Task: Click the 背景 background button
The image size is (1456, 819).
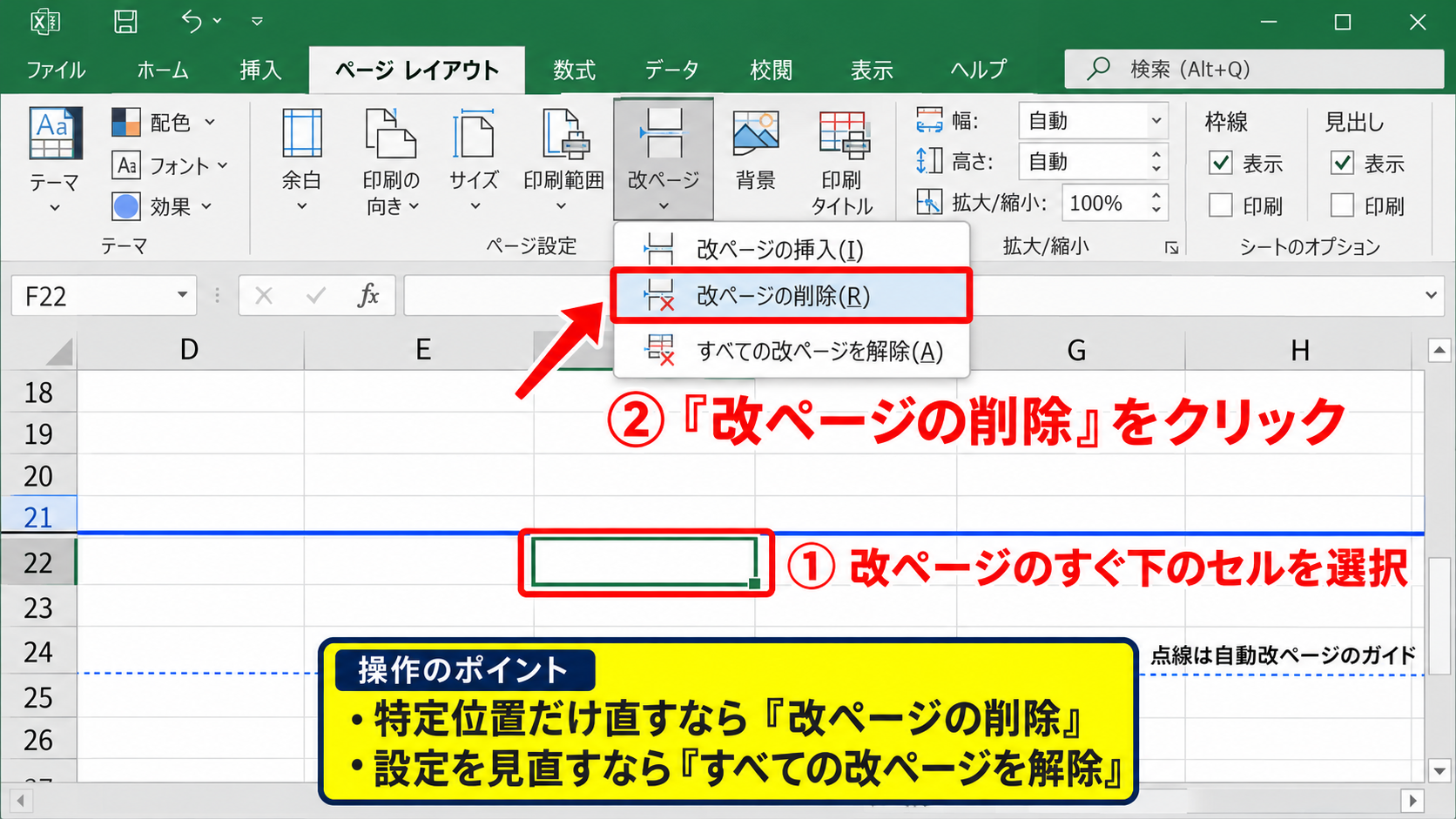Action: pos(755,150)
